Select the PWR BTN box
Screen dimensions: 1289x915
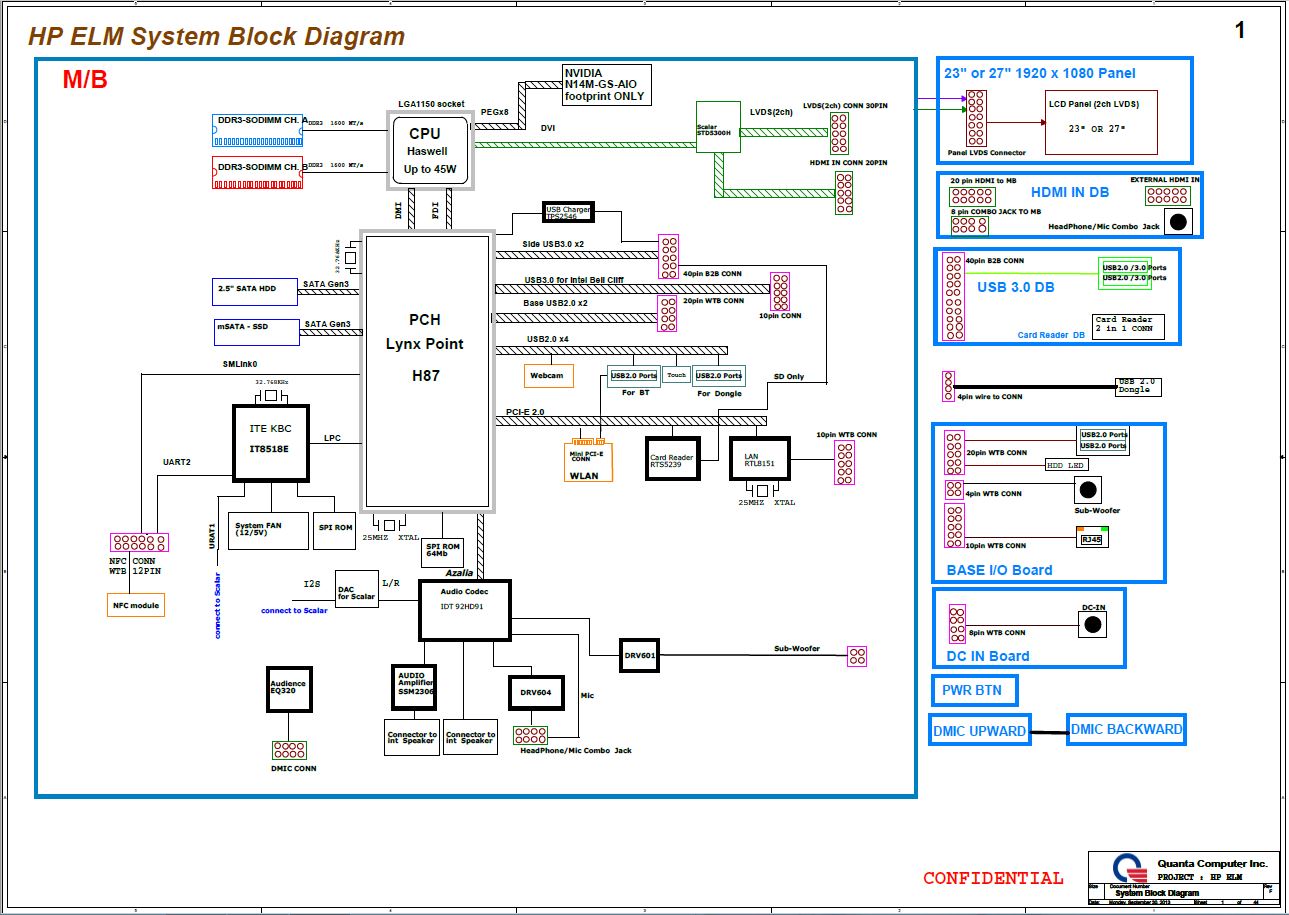coord(974,690)
